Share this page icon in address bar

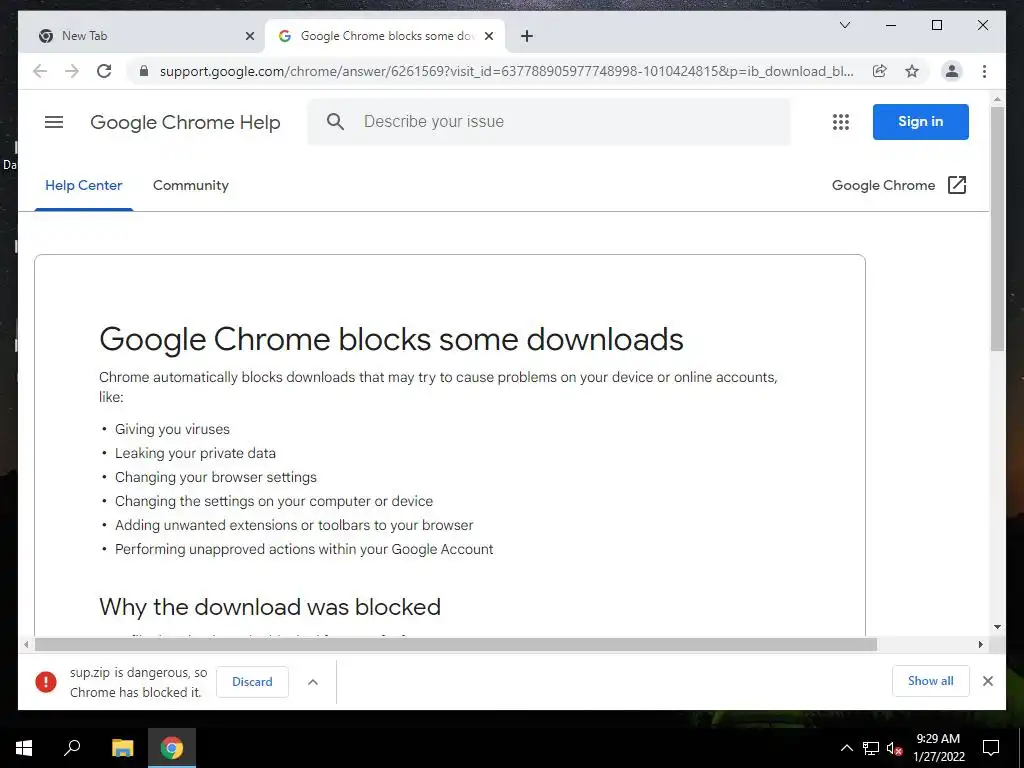[x=880, y=71]
